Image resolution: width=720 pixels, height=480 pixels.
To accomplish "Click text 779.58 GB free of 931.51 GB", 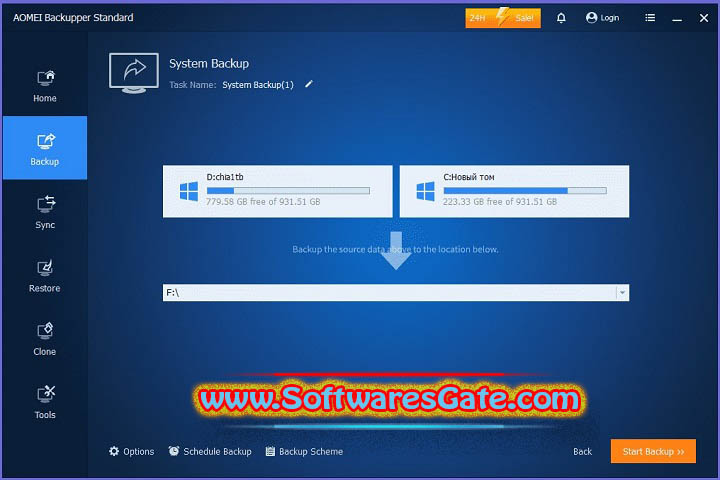I will click(263, 202).
